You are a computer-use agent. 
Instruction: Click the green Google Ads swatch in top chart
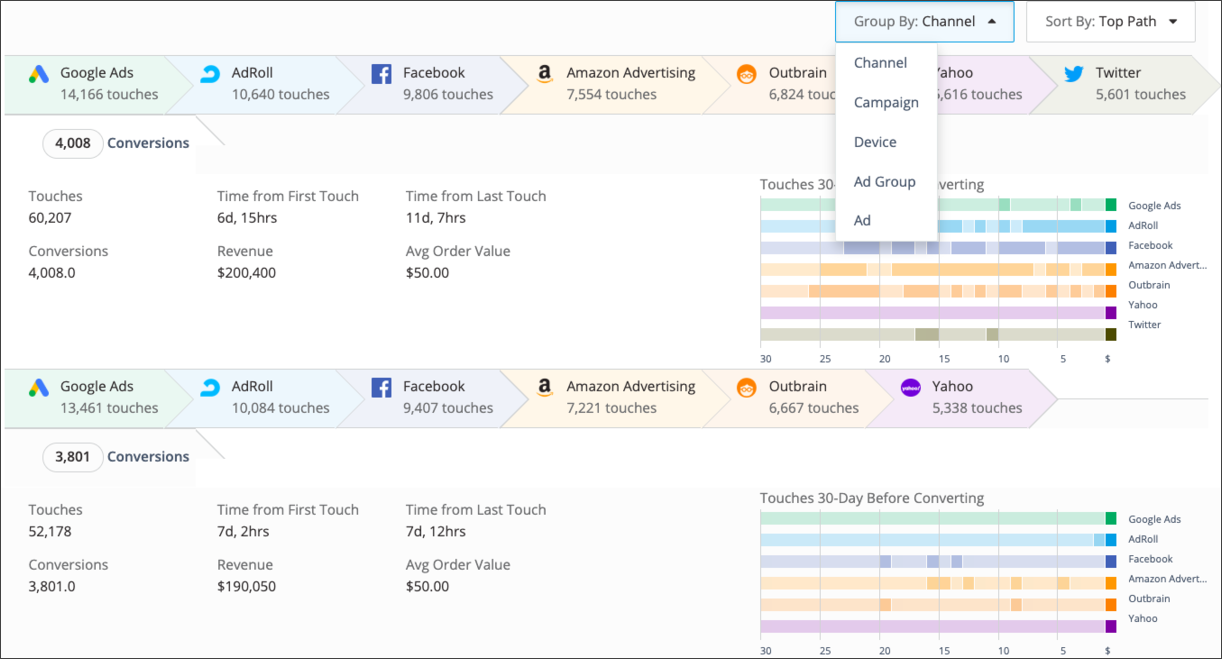click(x=1111, y=205)
